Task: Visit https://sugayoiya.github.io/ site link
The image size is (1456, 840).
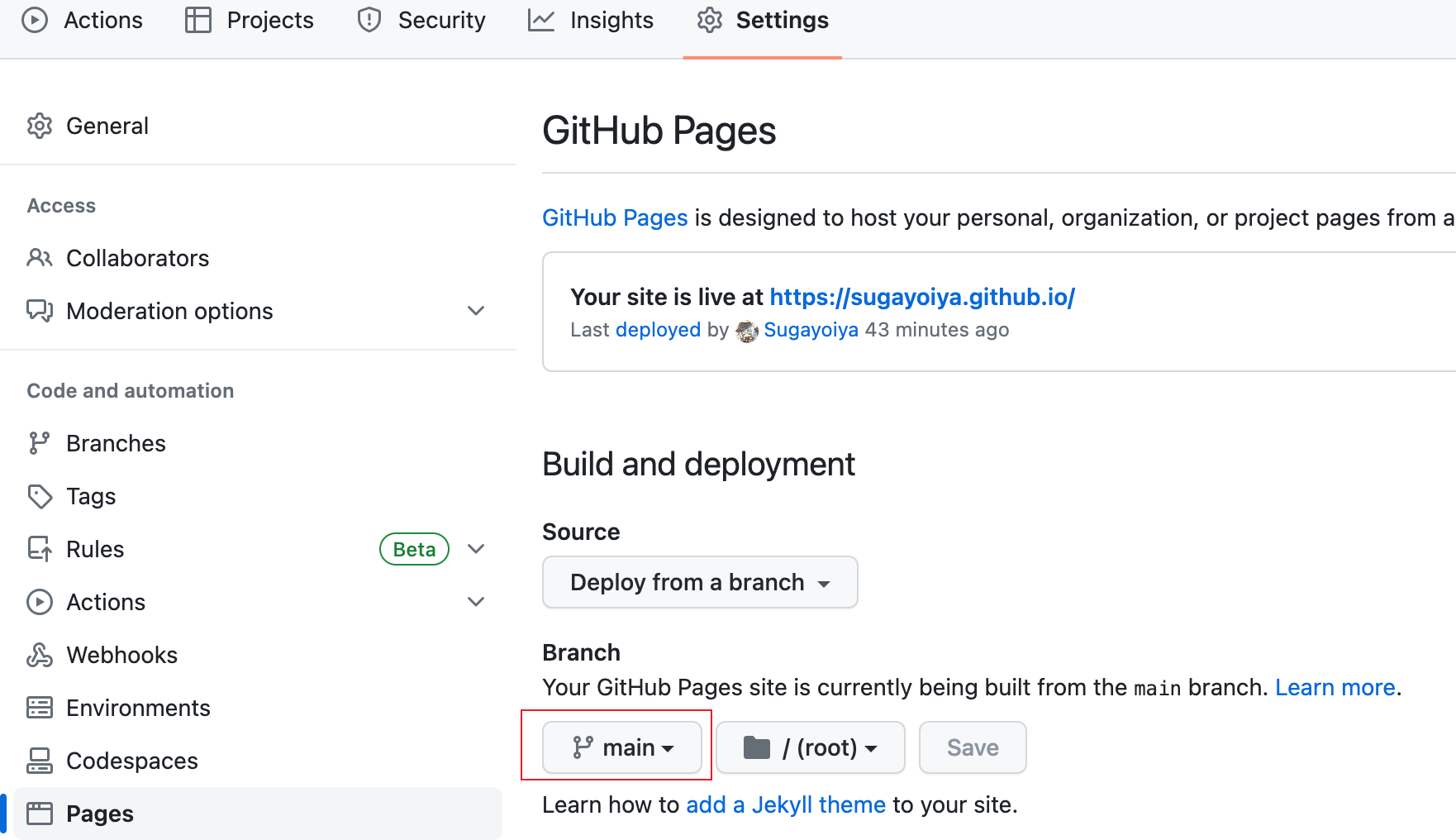Action: coord(922,298)
